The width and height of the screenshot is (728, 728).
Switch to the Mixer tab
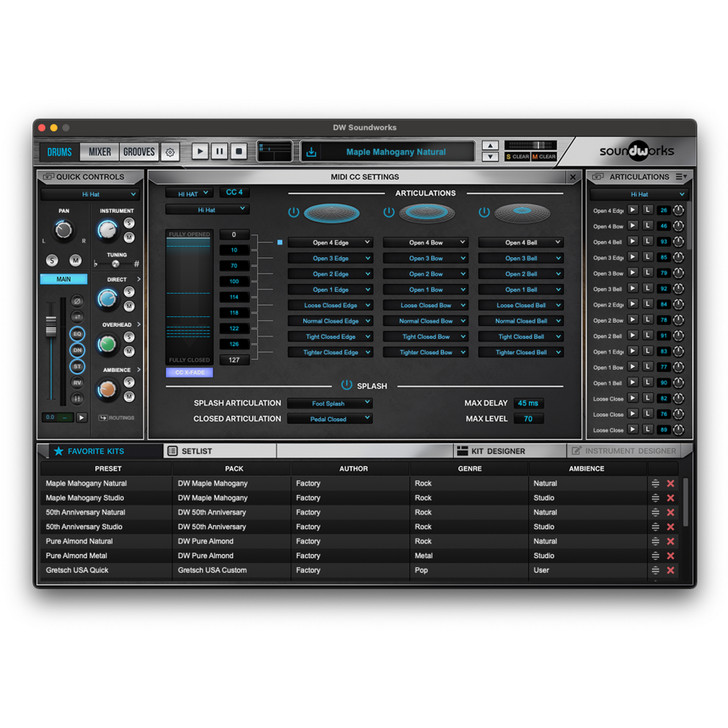(100, 152)
